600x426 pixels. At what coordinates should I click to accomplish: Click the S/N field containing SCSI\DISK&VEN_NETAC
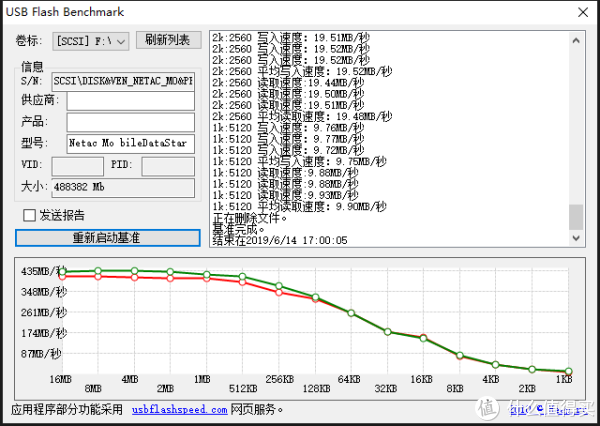tap(123, 81)
